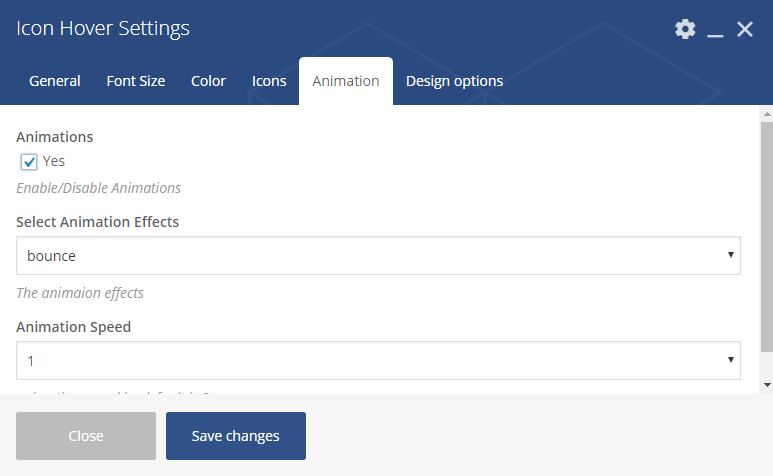Click the scrollbar down arrow
The width and height of the screenshot is (773, 476).
pos(767,385)
